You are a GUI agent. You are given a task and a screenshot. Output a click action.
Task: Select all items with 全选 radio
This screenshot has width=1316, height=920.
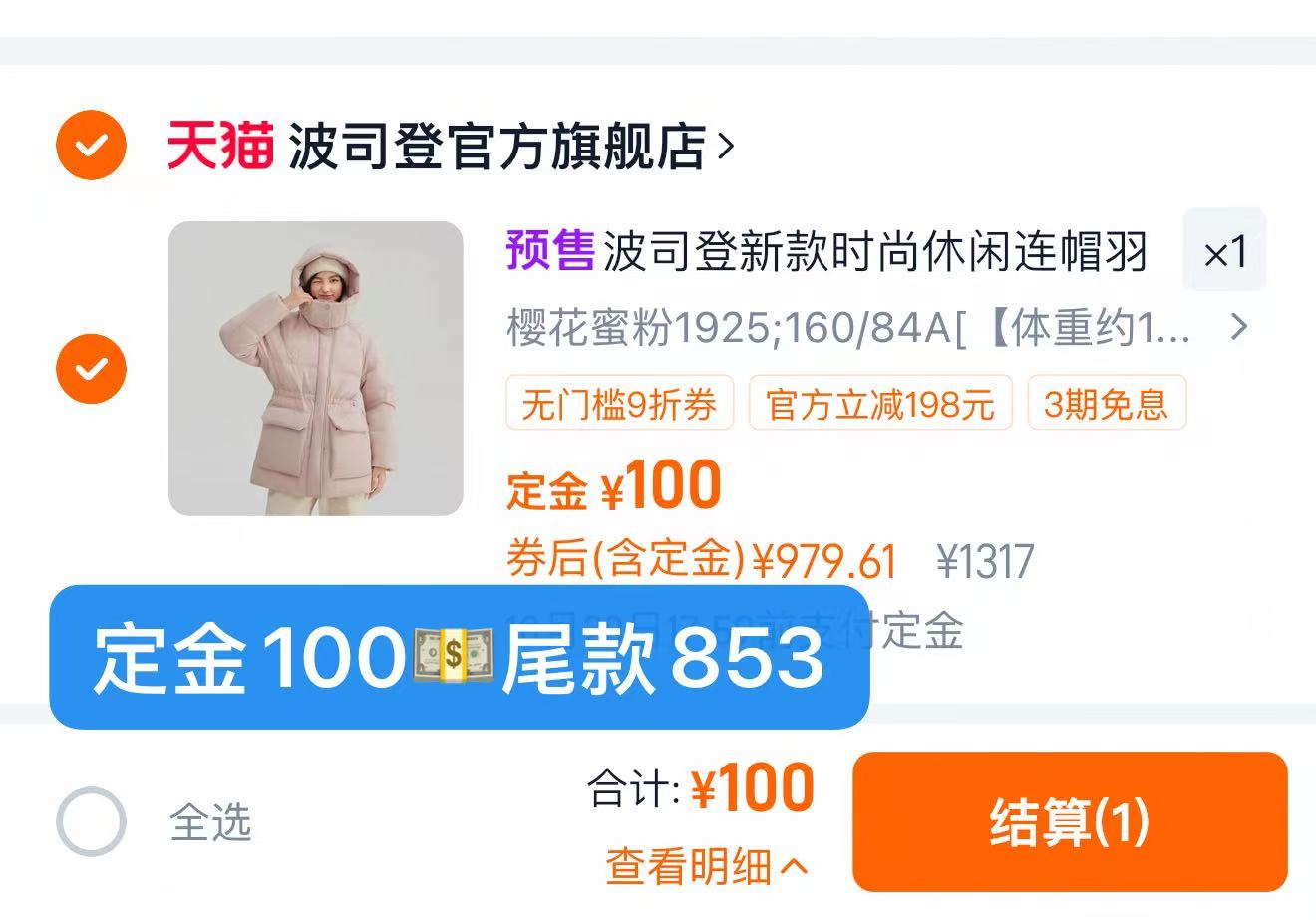click(91, 822)
